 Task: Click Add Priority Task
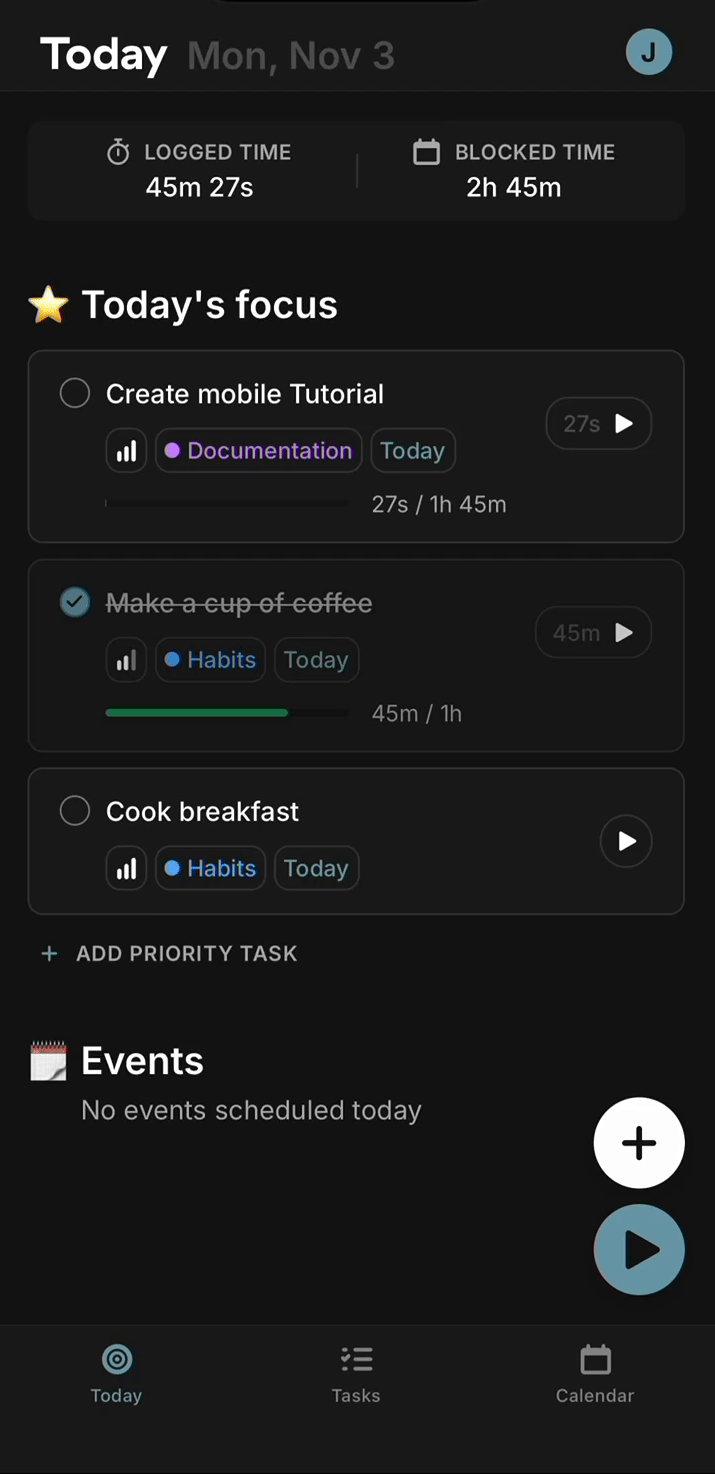[x=168, y=953]
